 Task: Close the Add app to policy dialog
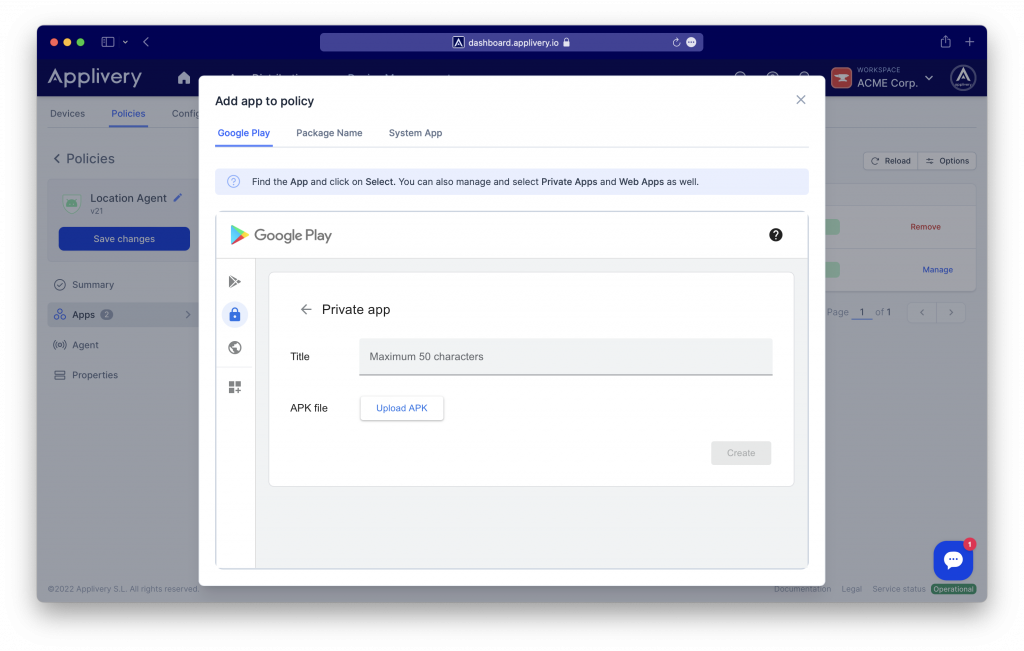801,100
